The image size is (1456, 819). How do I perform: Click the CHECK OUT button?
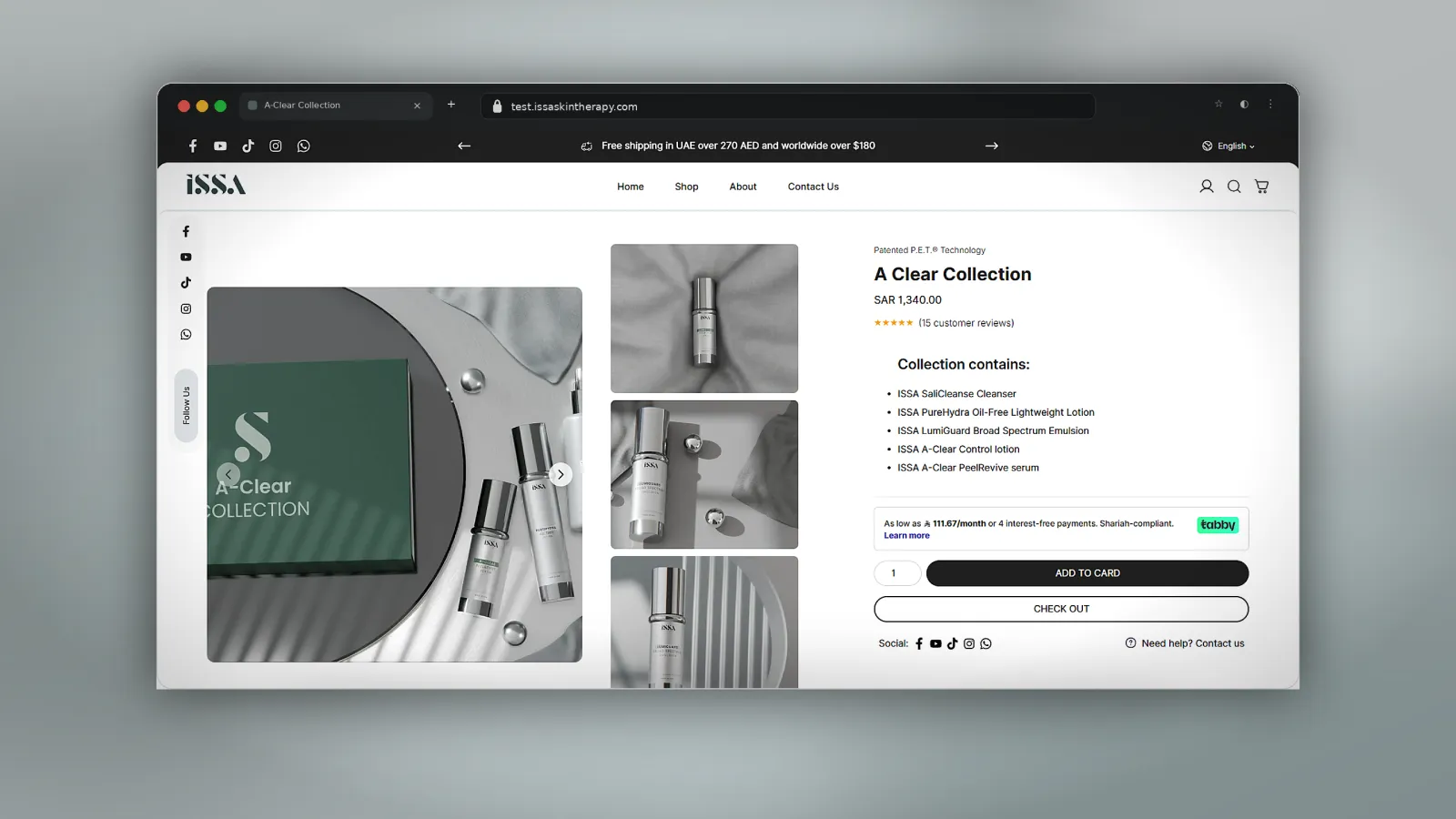pos(1061,609)
